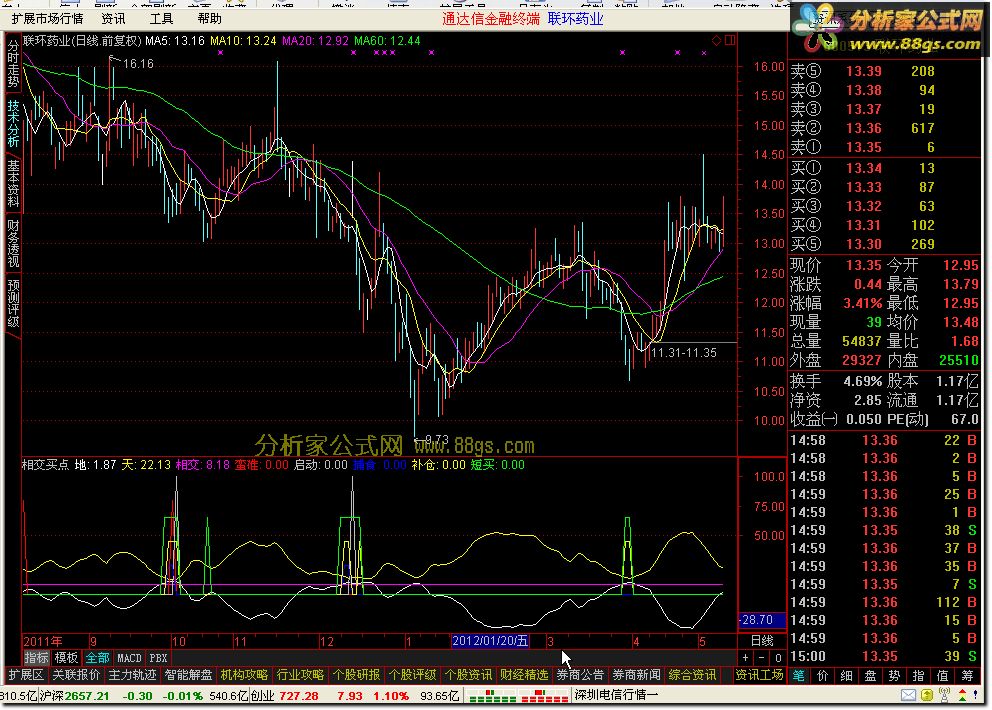This screenshot has height=710, width=992.
Task: Click the MA5: 13.16 legend label
Action: click(x=175, y=41)
